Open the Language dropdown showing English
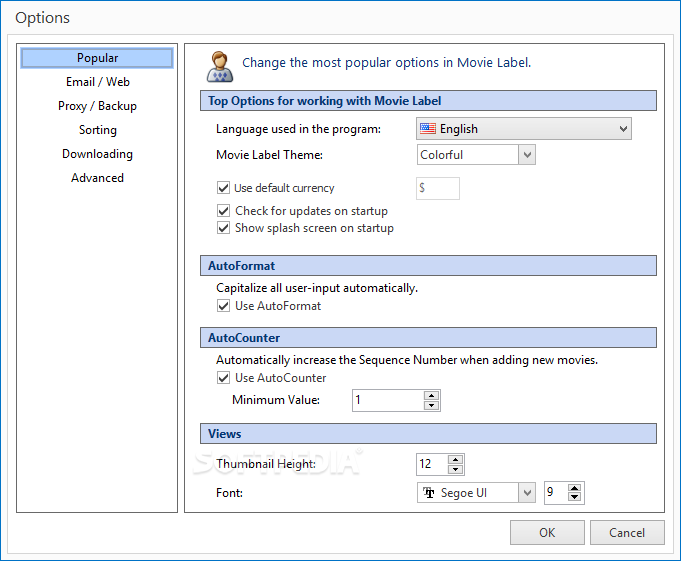Viewport: 681px width, 561px height. pos(524,129)
